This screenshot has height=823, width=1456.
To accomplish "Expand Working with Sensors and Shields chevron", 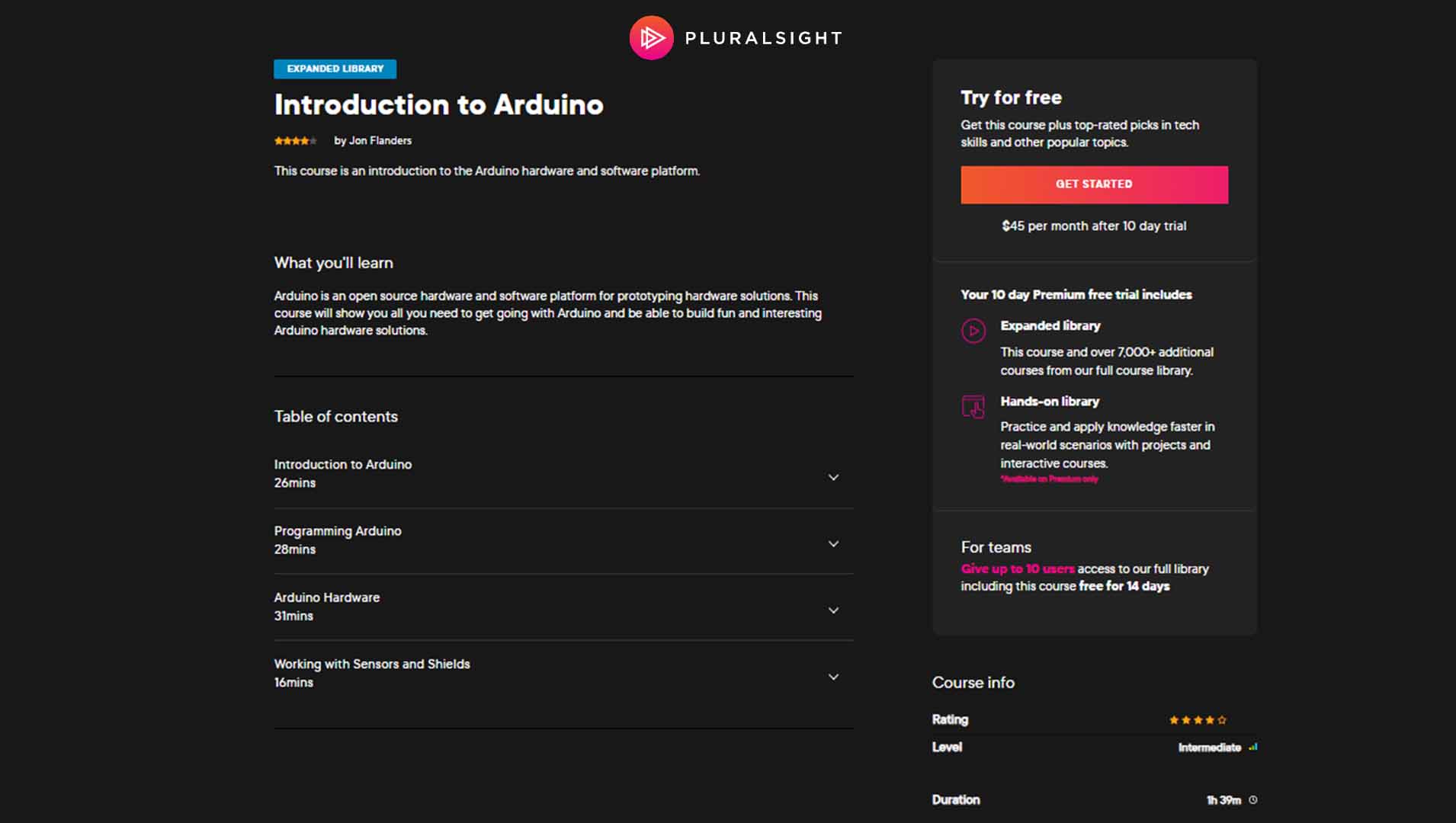I will pos(833,677).
